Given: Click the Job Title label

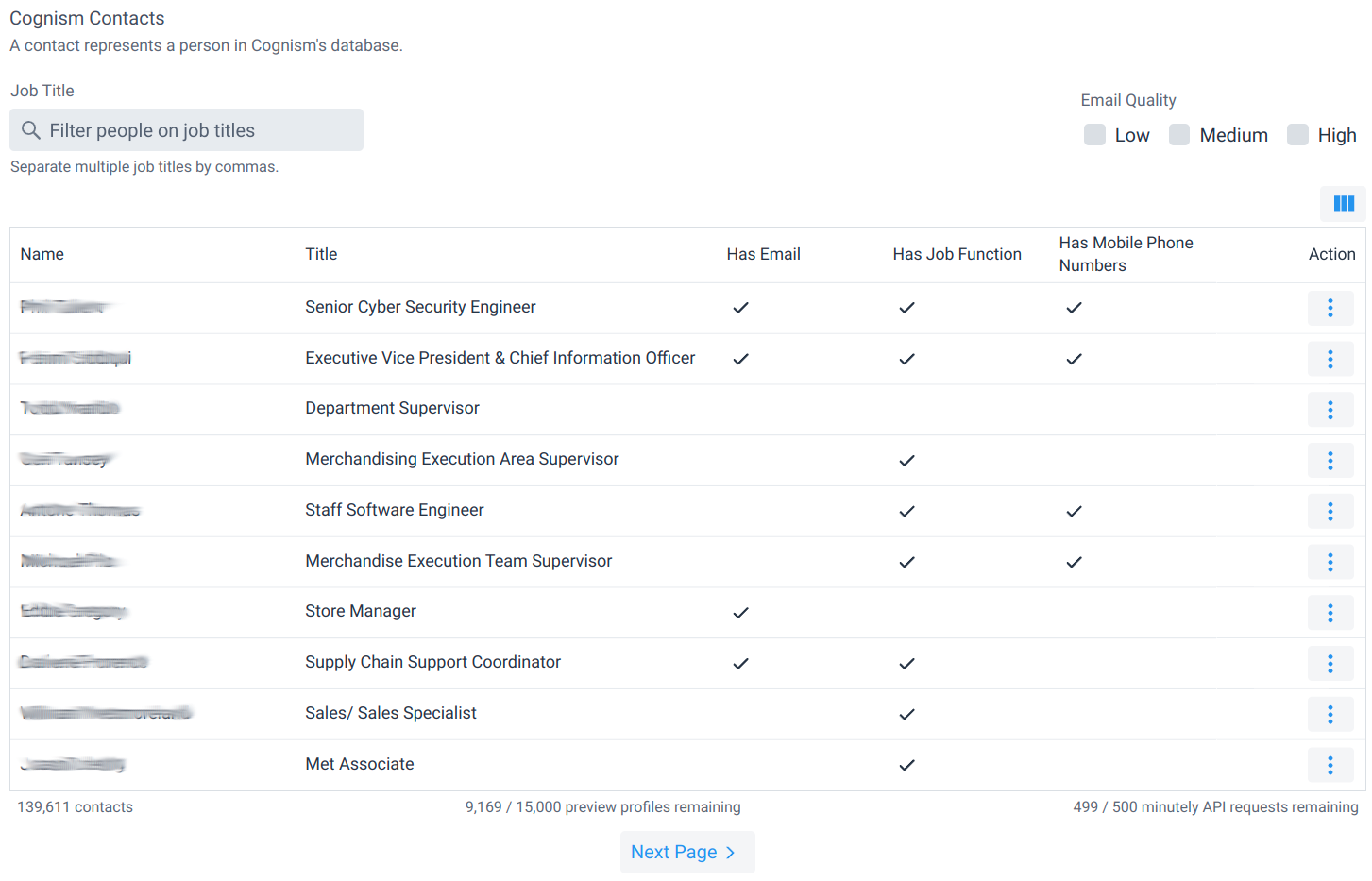Looking at the screenshot, I should pyautogui.click(x=42, y=91).
